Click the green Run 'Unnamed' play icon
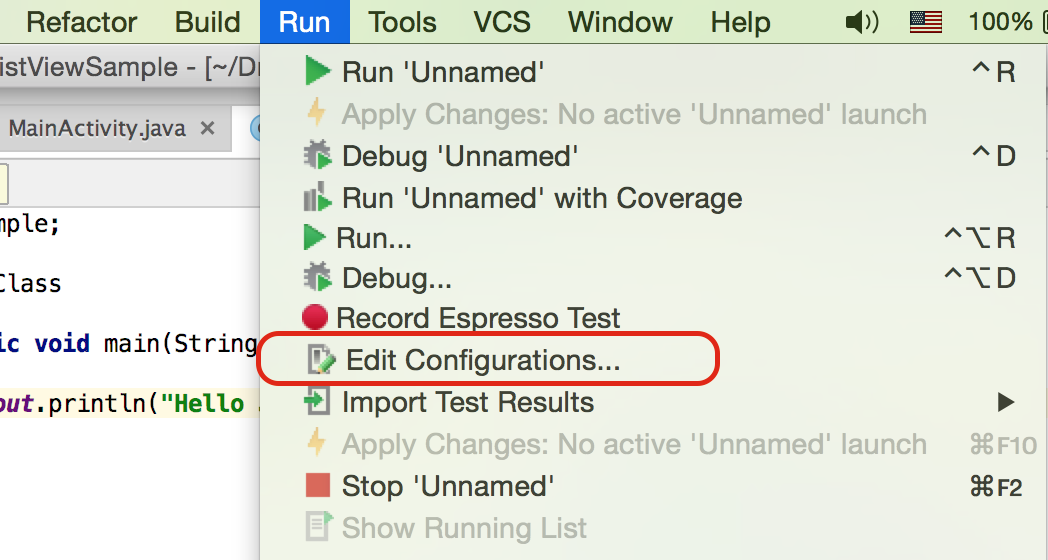The width and height of the screenshot is (1048, 560). pos(317,71)
